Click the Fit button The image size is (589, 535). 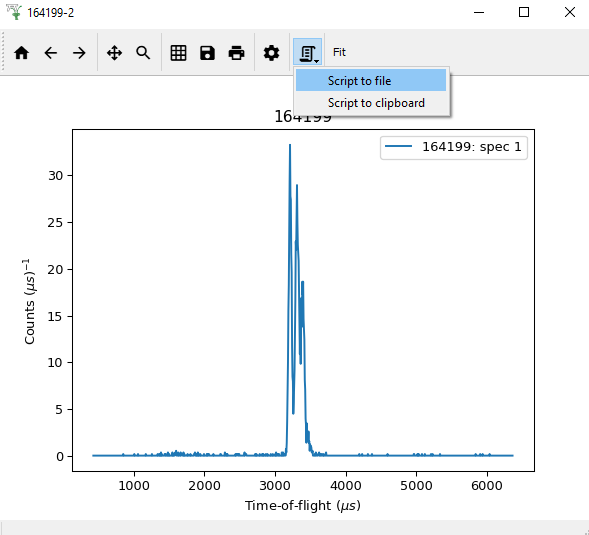(x=339, y=52)
